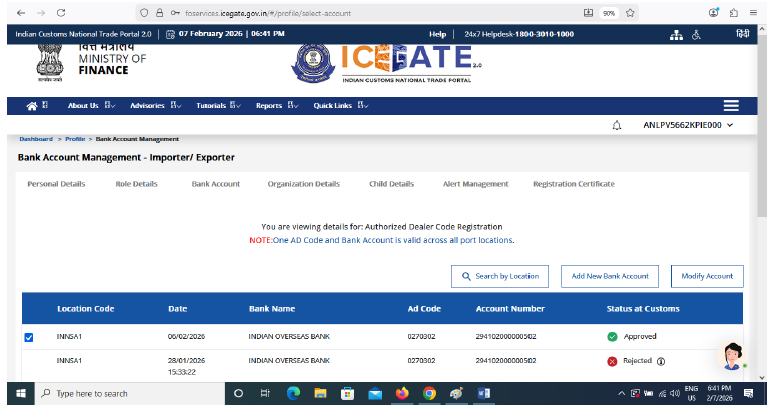Click Add New Bank Account button

[x=610, y=276]
